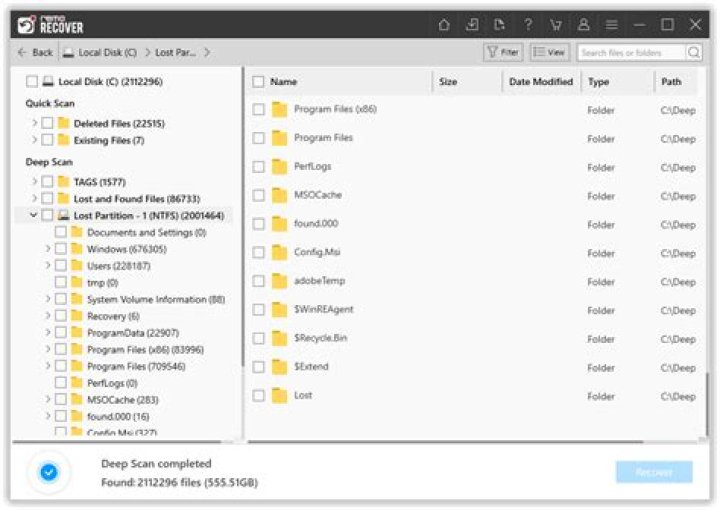Open the hamburger menu icon
This screenshot has height=510, width=720.
(x=612, y=25)
